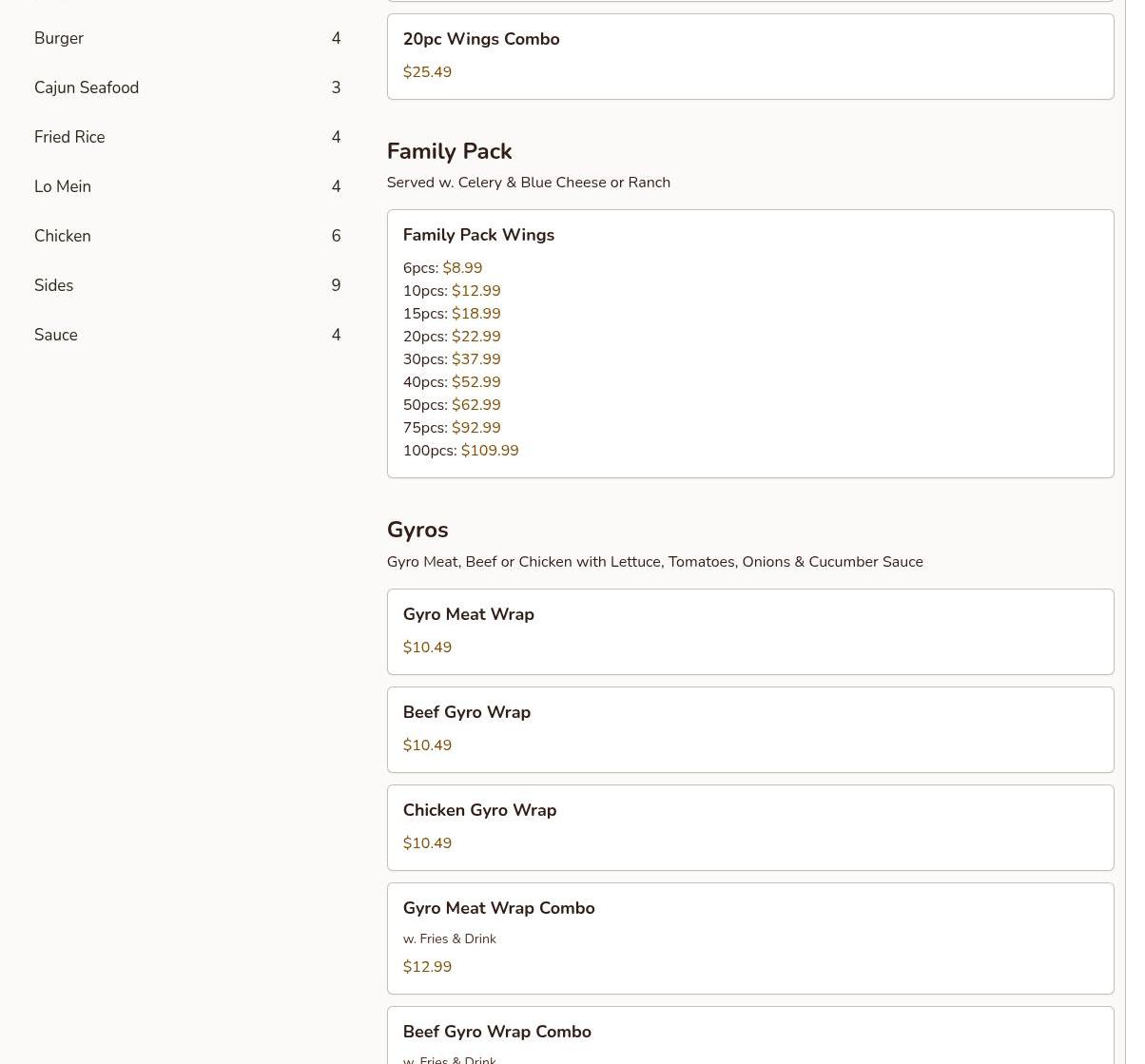The height and width of the screenshot is (1064, 1145).
Task: Click the Family Pack section heading
Action: 449,151
